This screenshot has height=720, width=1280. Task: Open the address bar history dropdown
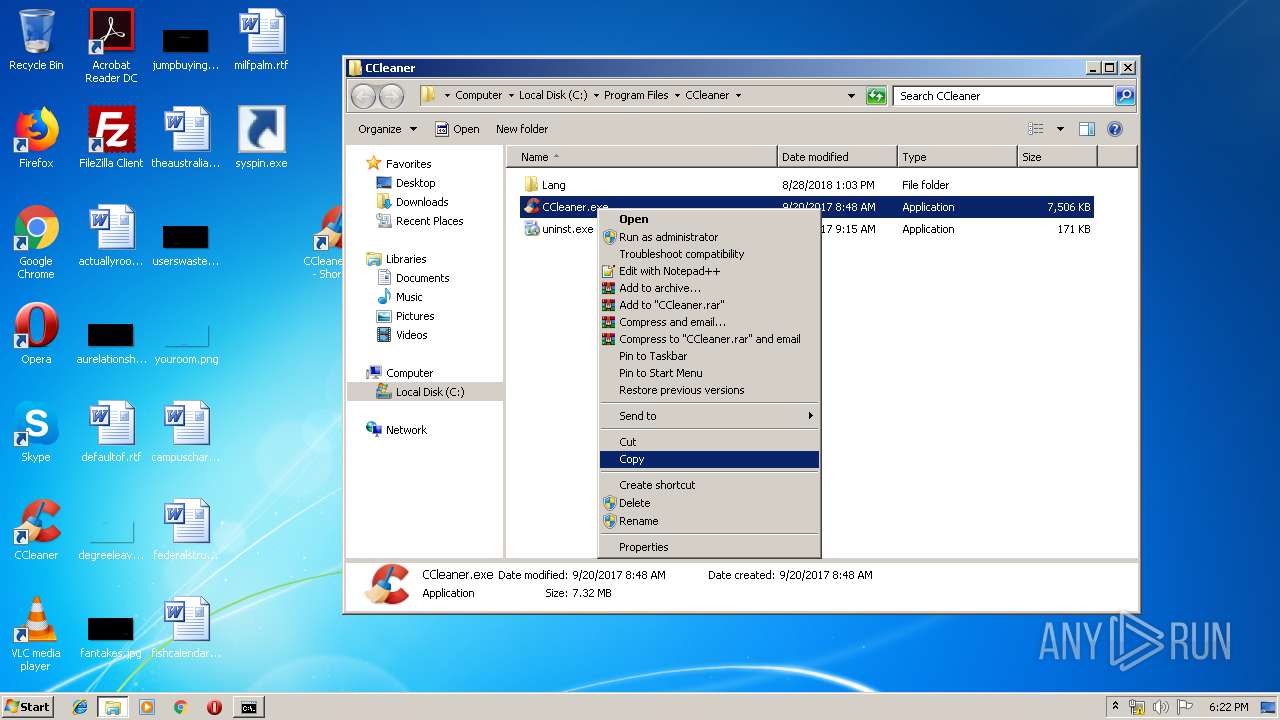click(x=851, y=96)
